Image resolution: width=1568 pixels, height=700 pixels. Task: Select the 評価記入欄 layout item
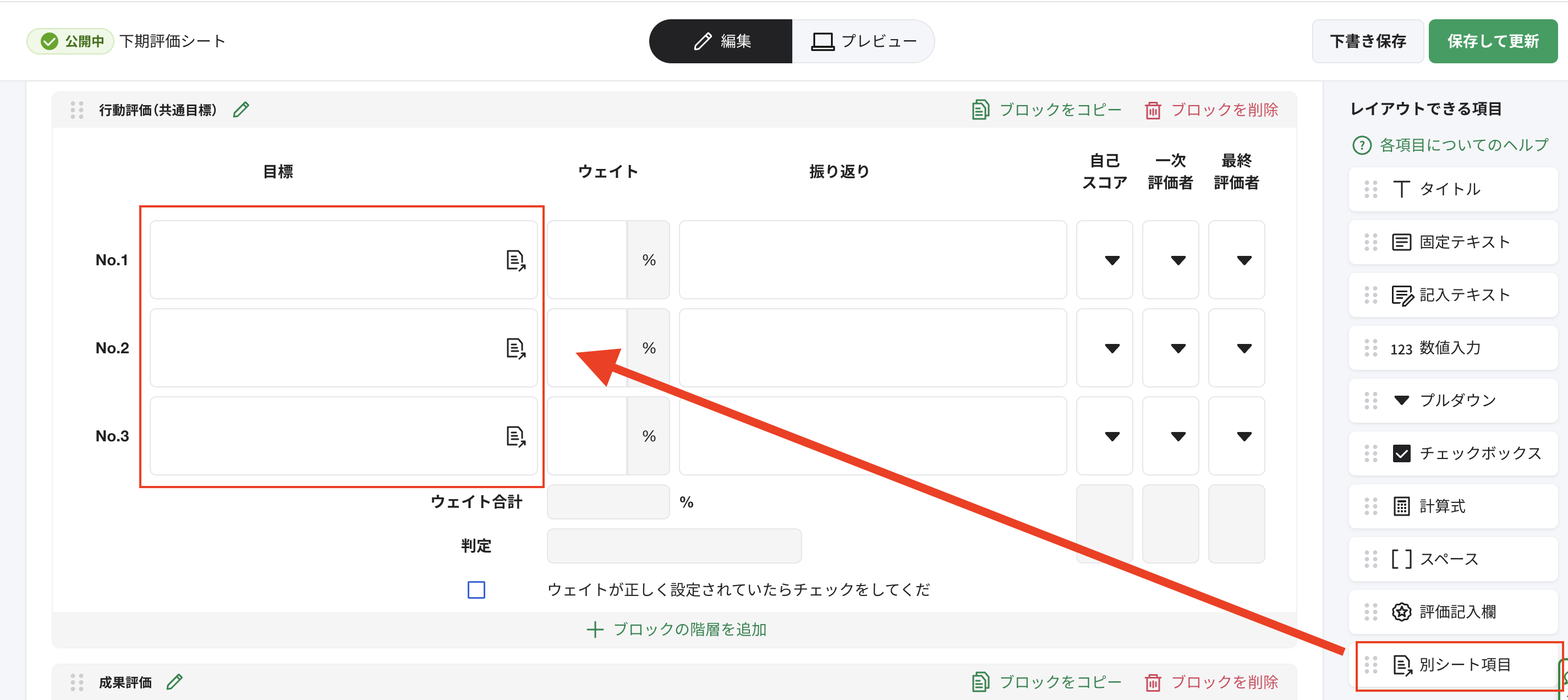pos(1453,612)
